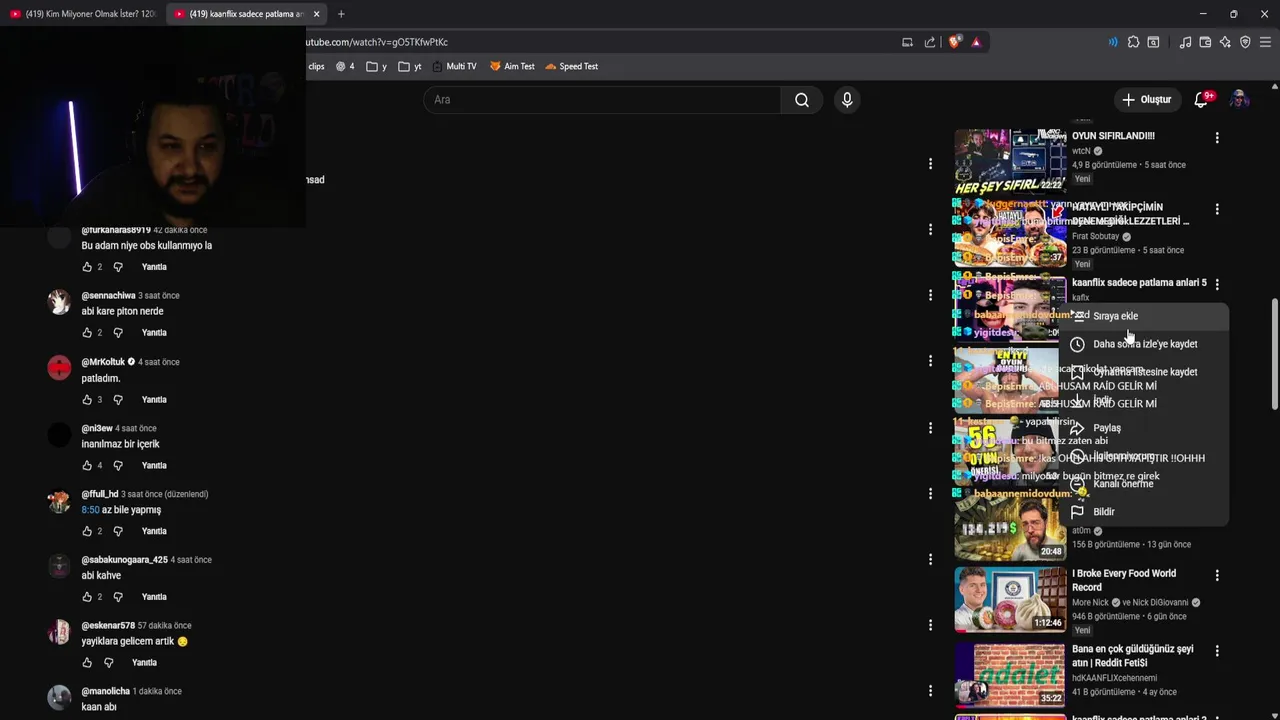Dislike @nl3ew's comment

coord(118,465)
